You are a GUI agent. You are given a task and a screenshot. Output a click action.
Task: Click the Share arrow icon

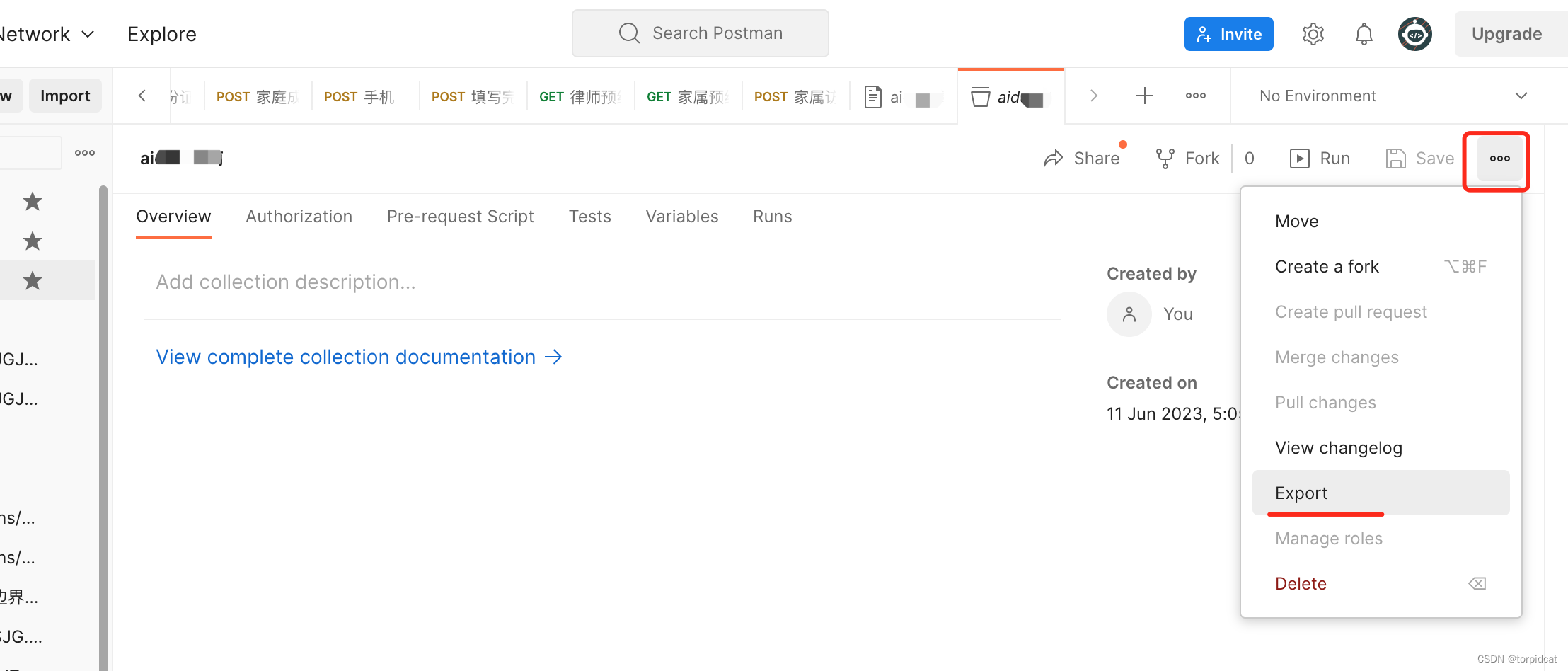[1054, 159]
